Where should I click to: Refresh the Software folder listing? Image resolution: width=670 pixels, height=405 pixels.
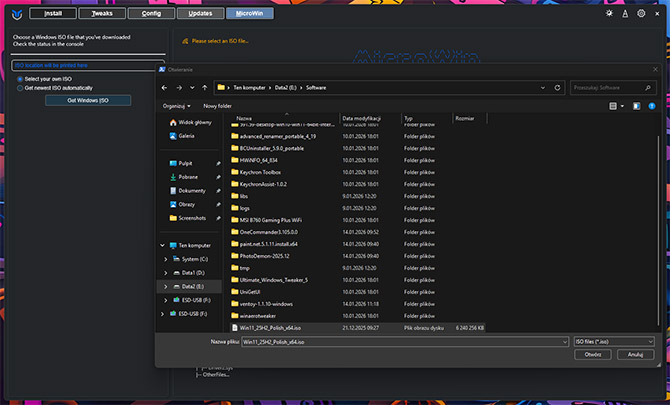556,87
